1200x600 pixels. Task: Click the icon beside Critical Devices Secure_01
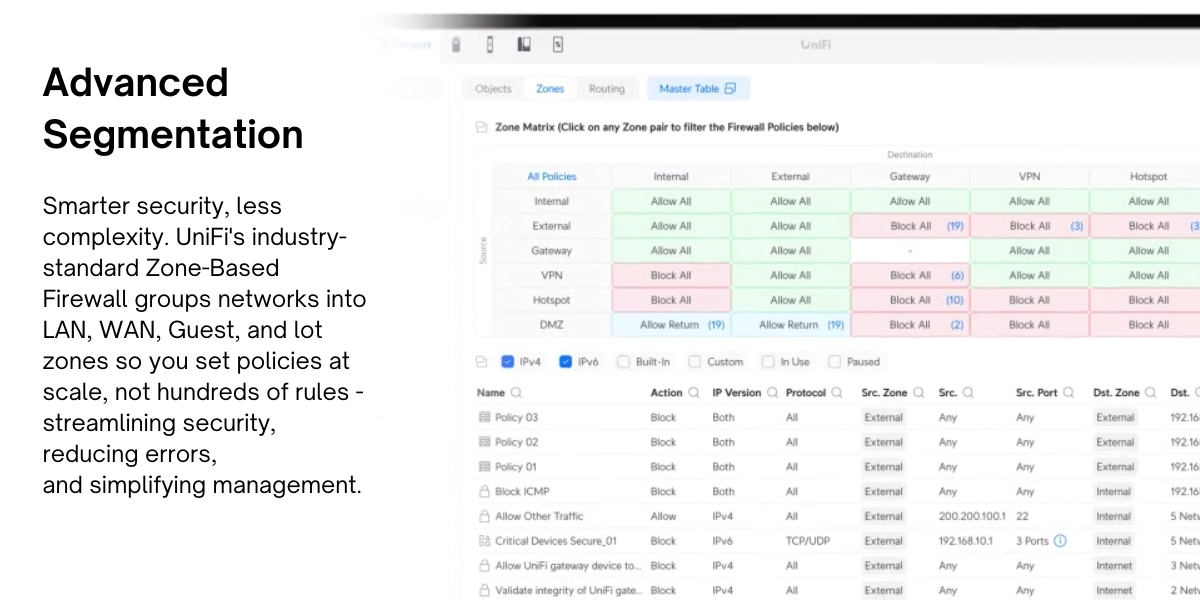pos(485,541)
